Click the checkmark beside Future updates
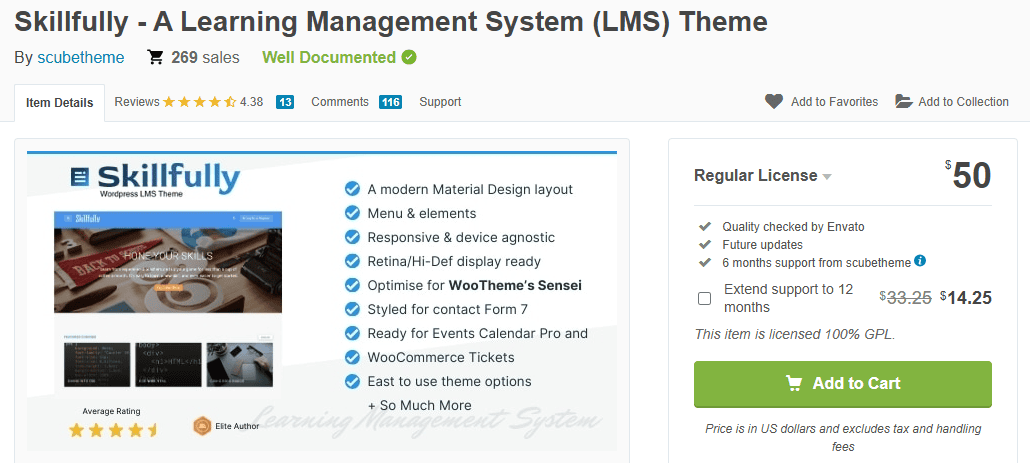This screenshot has height=463, width=1030. [x=705, y=244]
